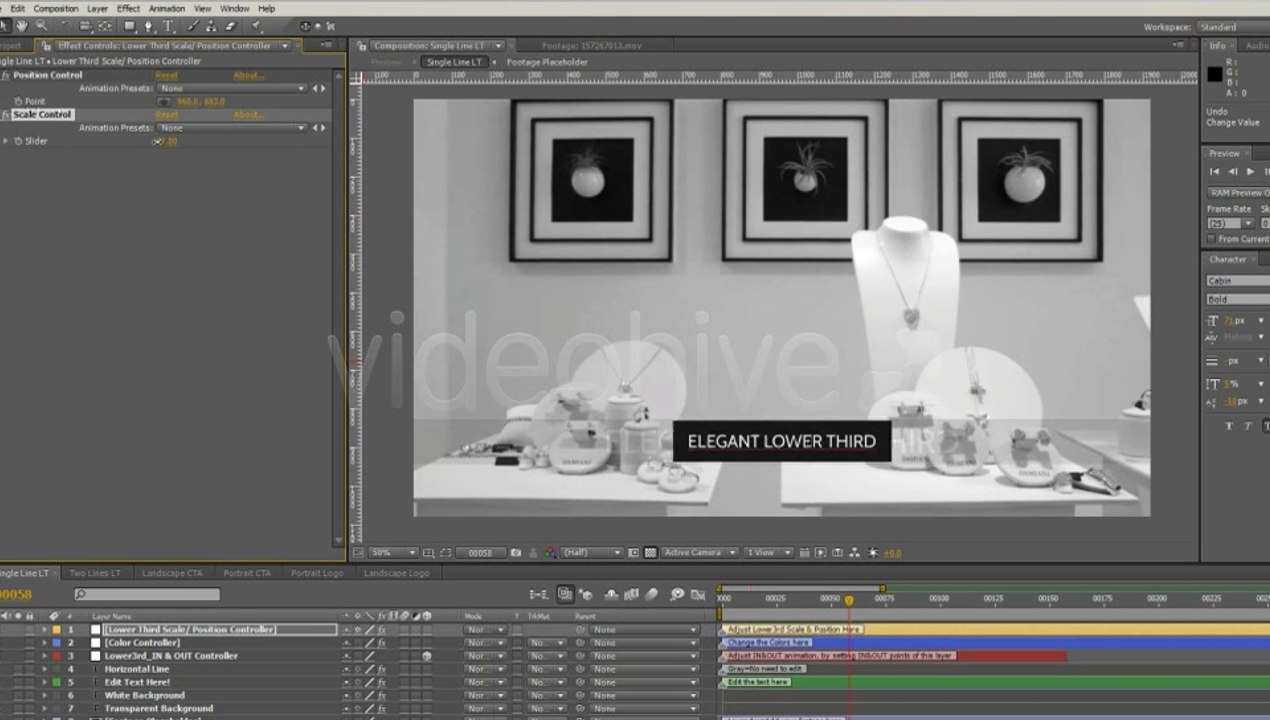Toggle 3D switch for Lower3rd_IN & OUT Controller
This screenshot has height=720, width=1270.
coord(427,656)
